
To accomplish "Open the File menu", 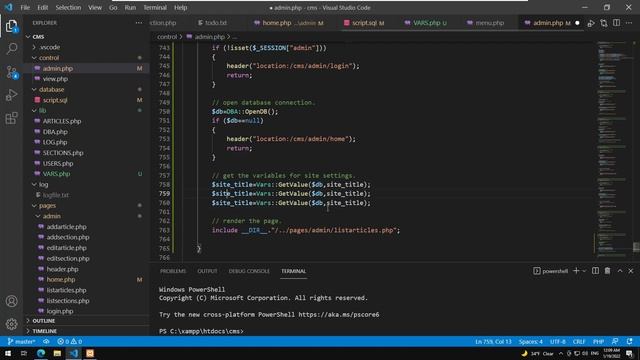I will 25,7.
